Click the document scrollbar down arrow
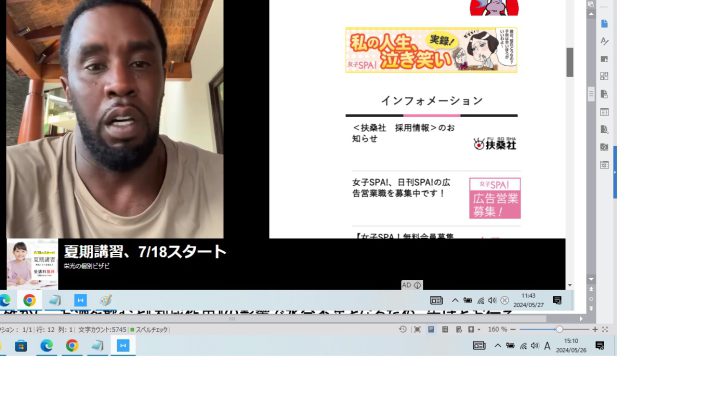 (591, 279)
